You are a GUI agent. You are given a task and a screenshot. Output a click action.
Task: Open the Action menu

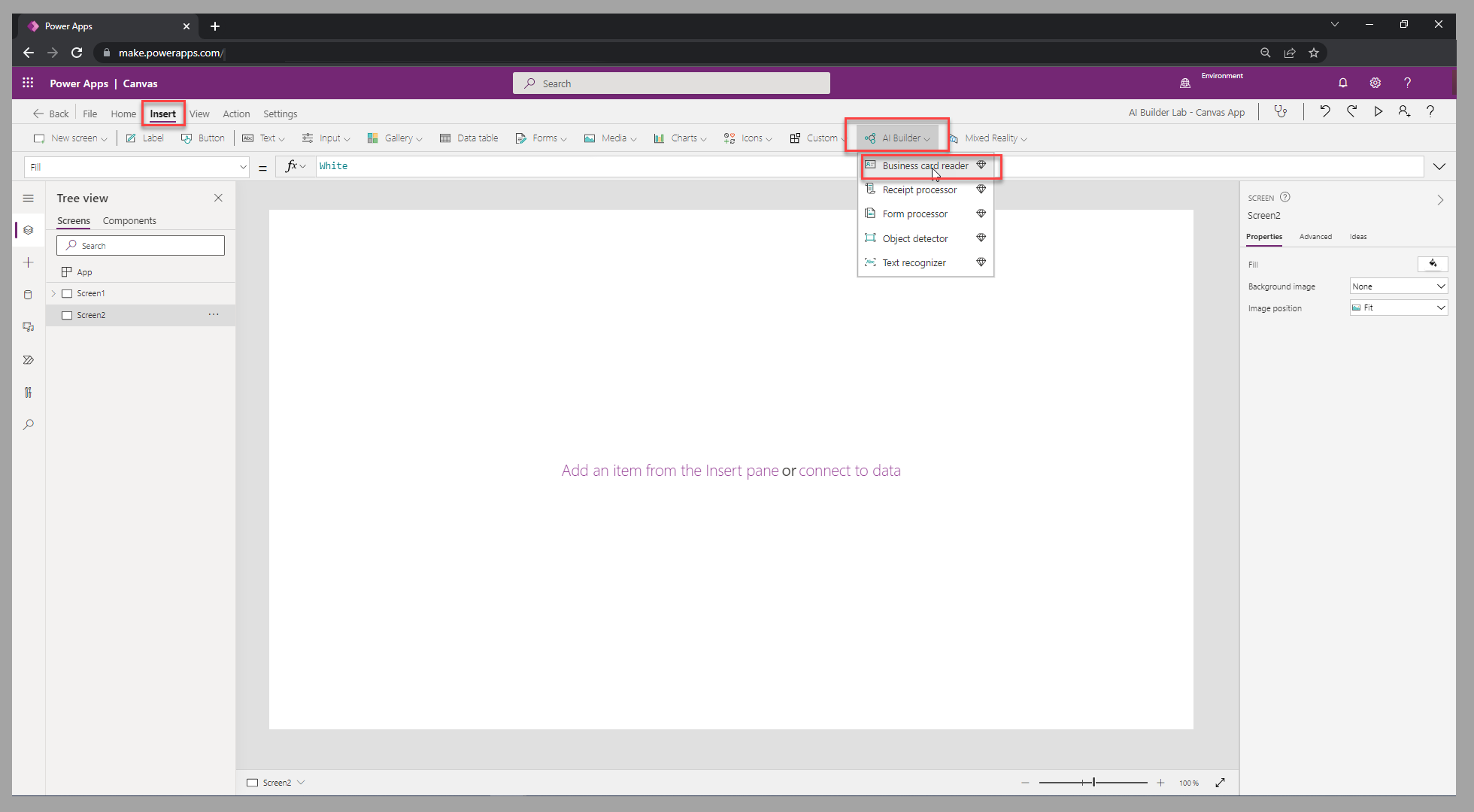[x=236, y=114]
